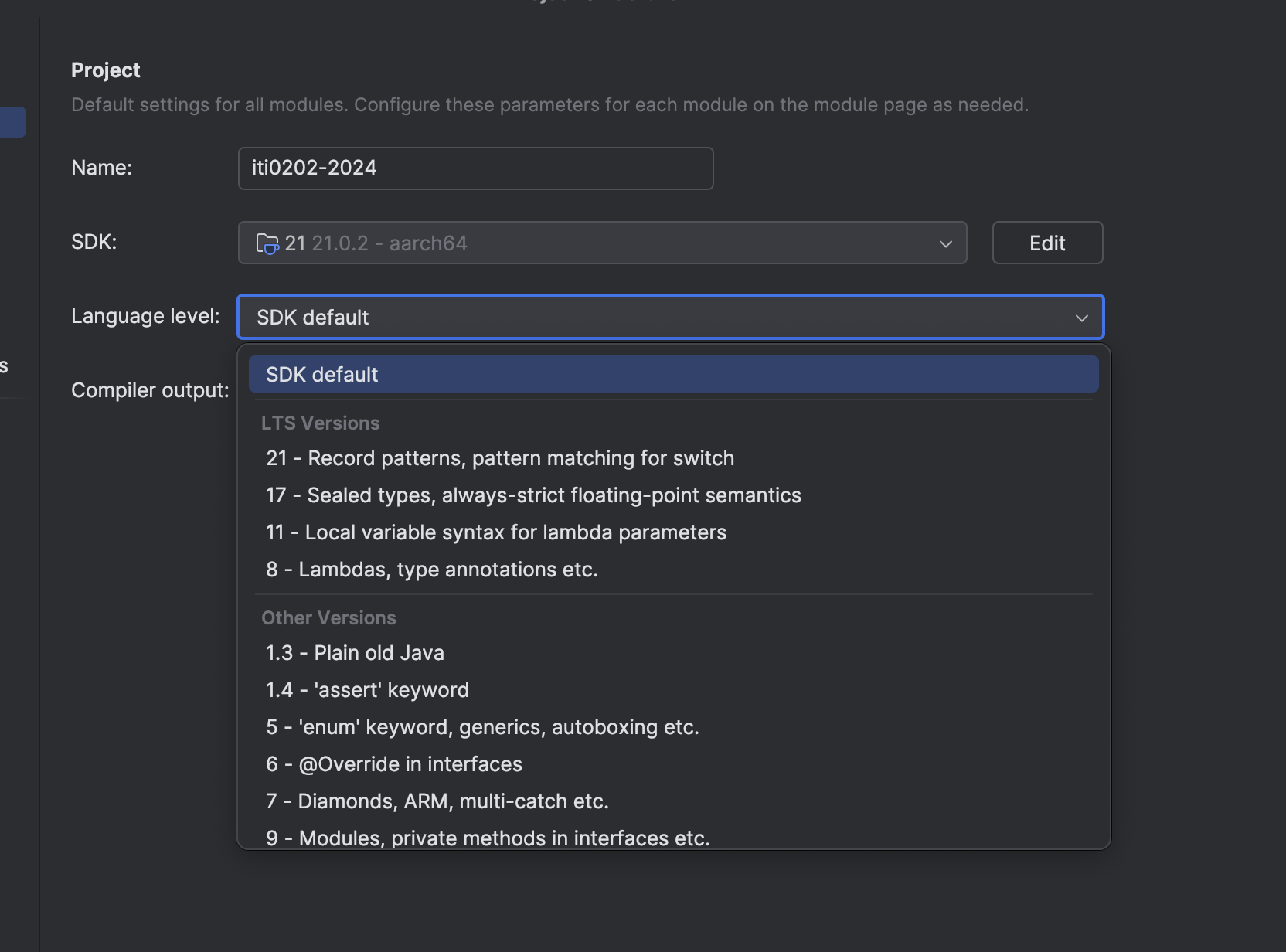Viewport: 1286px width, 952px height.
Task: Click the 'Compiler output:' label
Action: coord(150,390)
